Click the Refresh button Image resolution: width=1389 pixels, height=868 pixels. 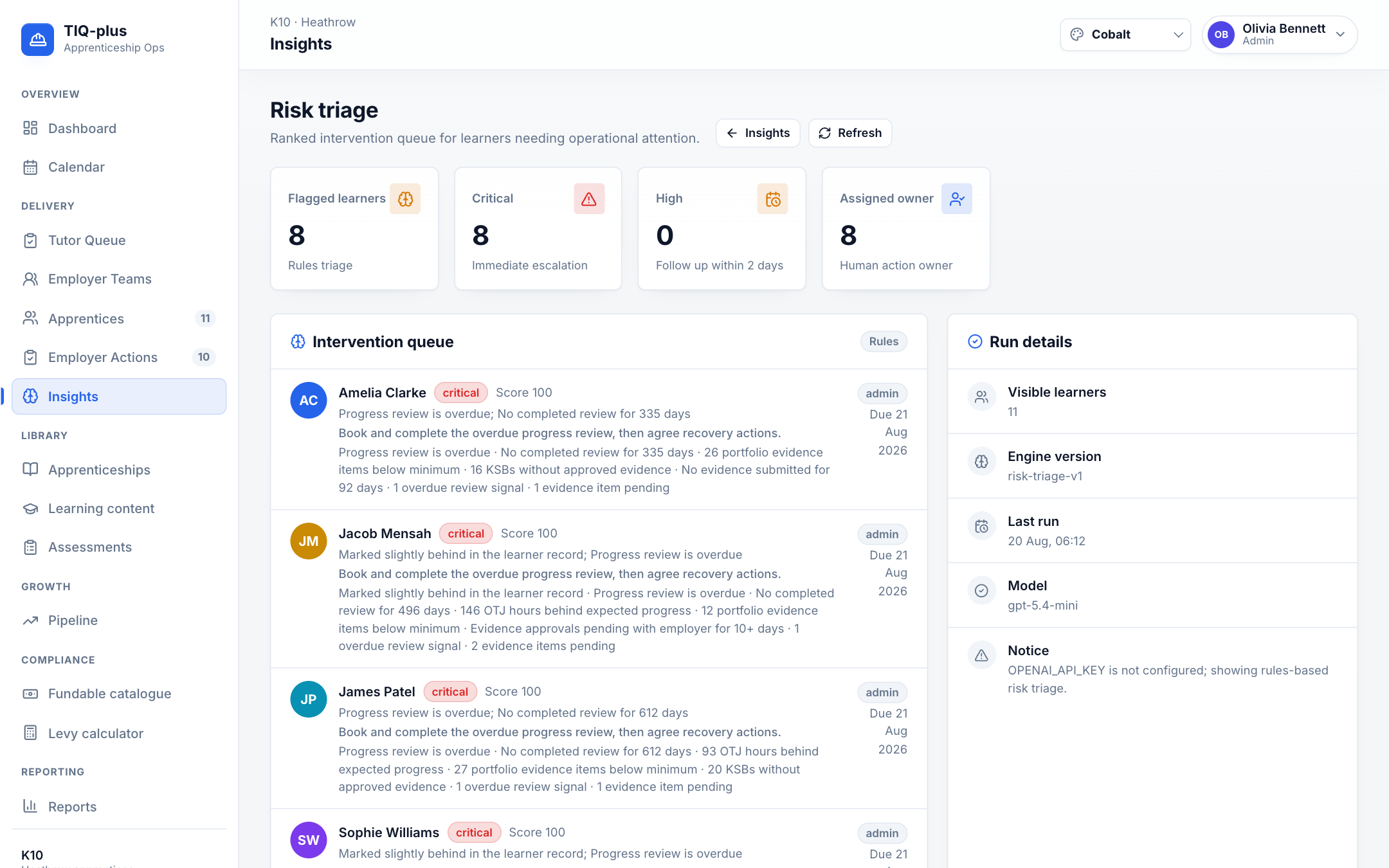(850, 133)
